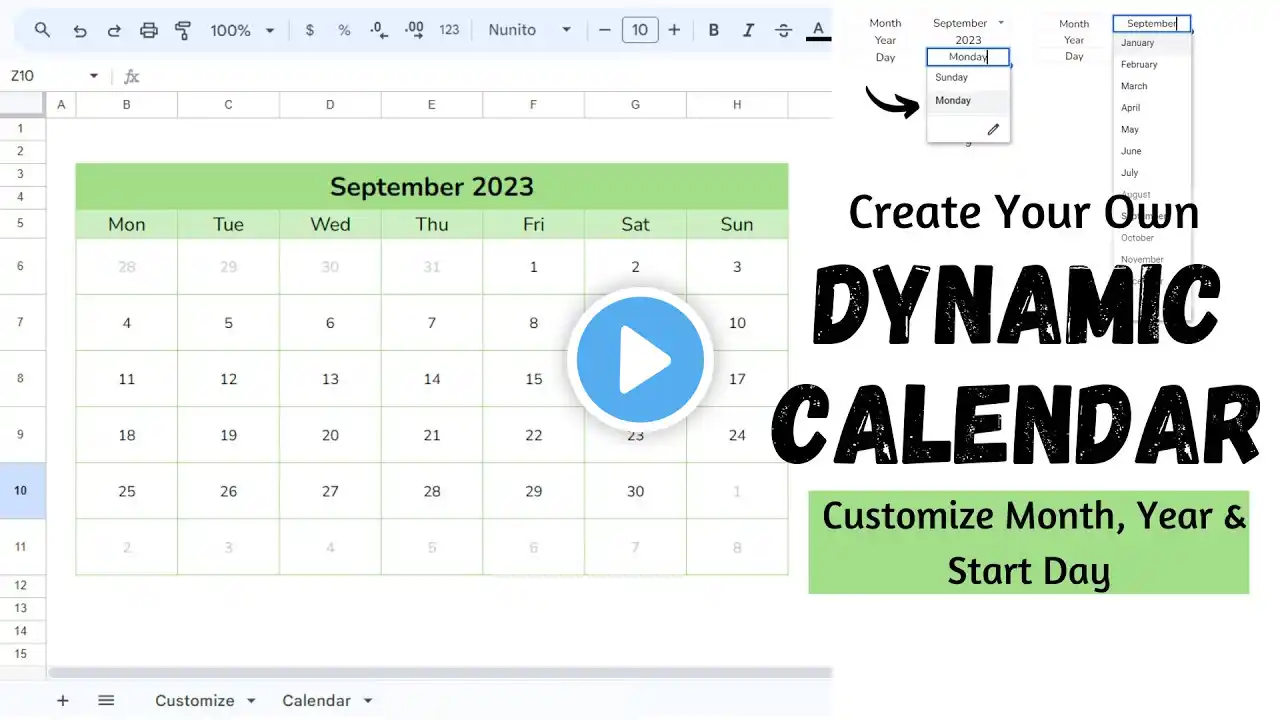Click the pencil edit icon in dropdown
The image size is (1280, 720).
pos(993,129)
